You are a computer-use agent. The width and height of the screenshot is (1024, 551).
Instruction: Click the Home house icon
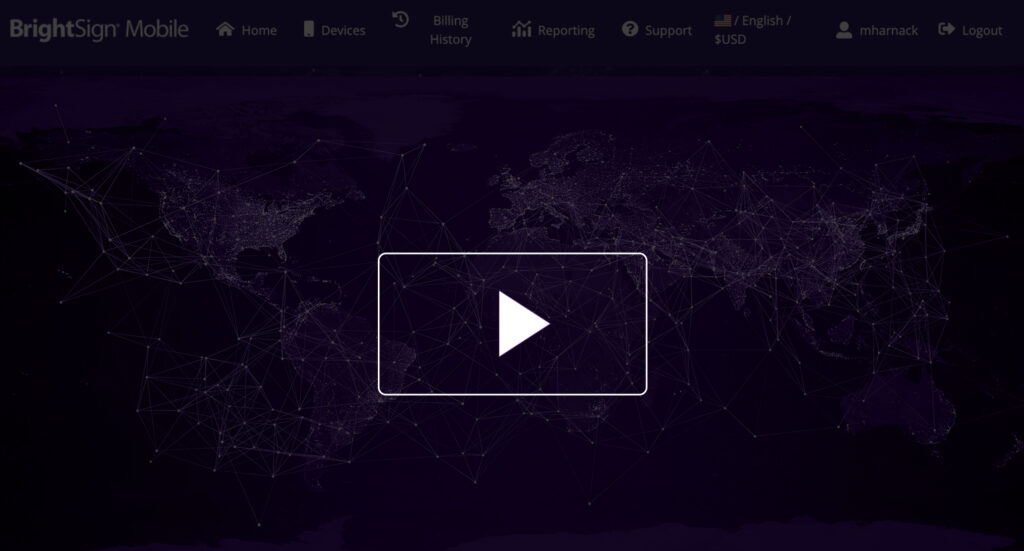click(x=226, y=29)
